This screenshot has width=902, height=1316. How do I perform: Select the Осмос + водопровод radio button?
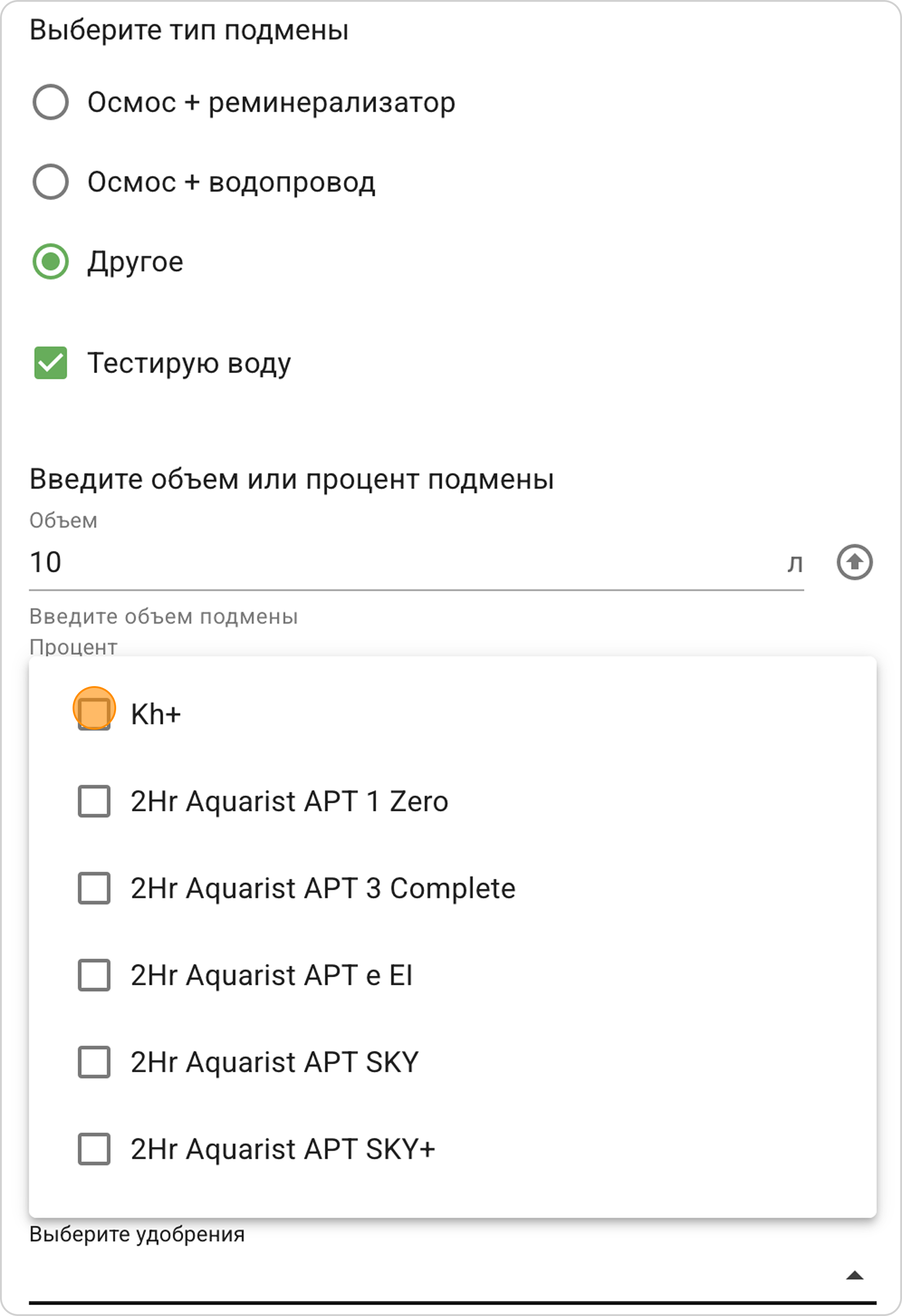tap(51, 182)
